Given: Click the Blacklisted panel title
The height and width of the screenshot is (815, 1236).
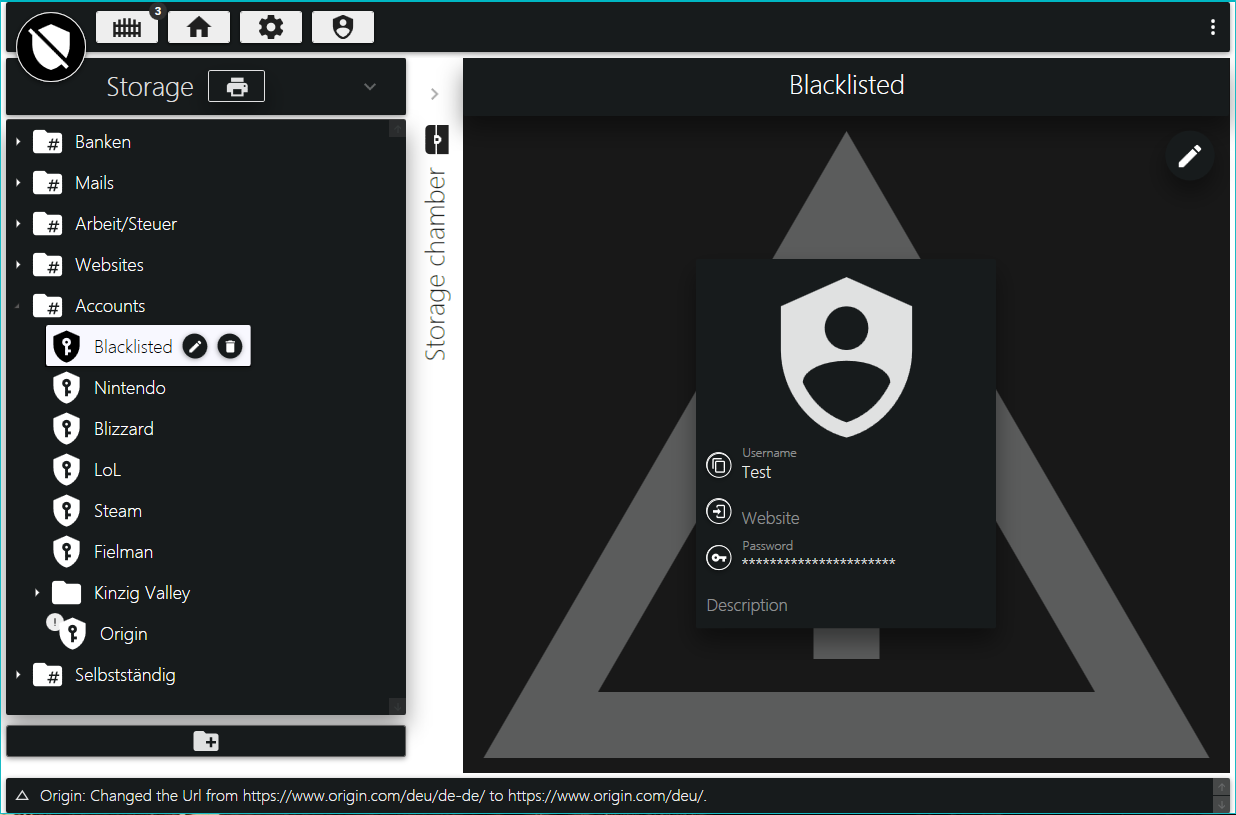Looking at the screenshot, I should click(x=846, y=85).
